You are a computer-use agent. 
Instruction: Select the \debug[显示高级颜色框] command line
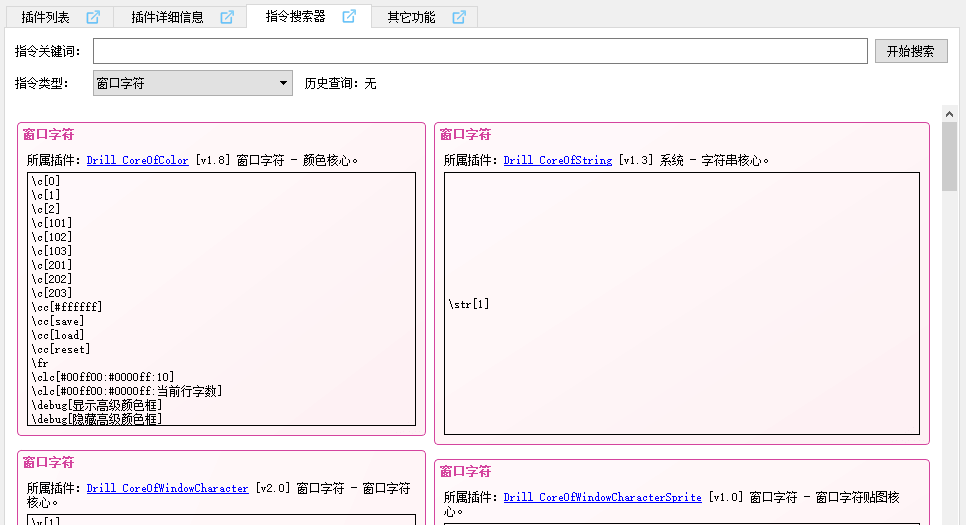(x=96, y=405)
